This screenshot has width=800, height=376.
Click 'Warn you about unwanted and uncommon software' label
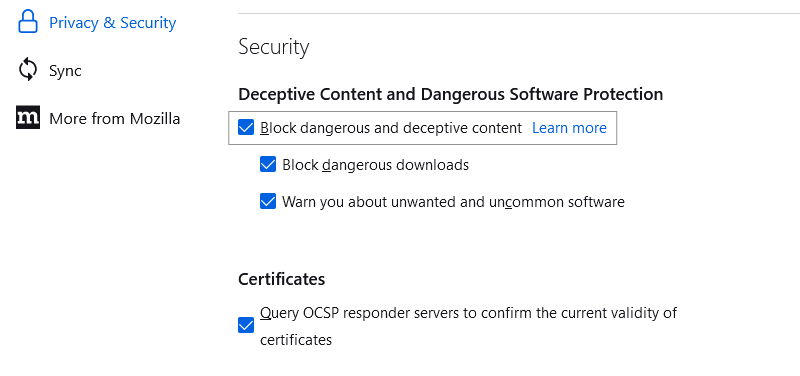pyautogui.click(x=453, y=202)
